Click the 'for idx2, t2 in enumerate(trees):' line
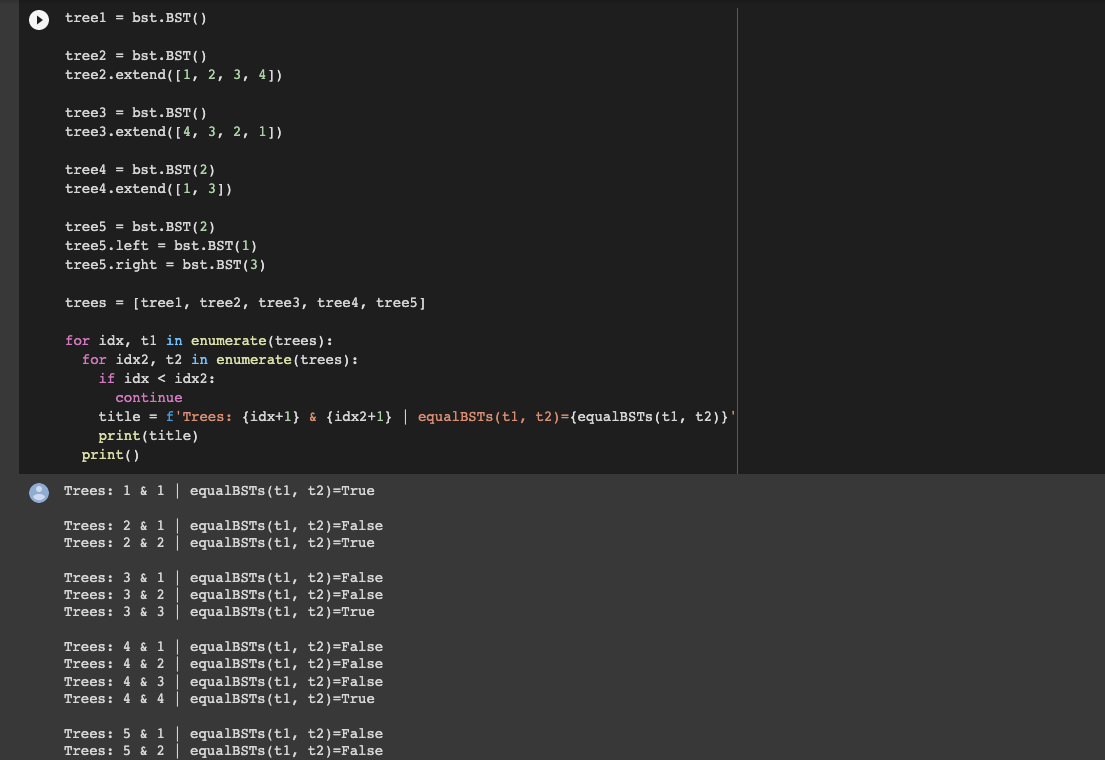 (220, 360)
